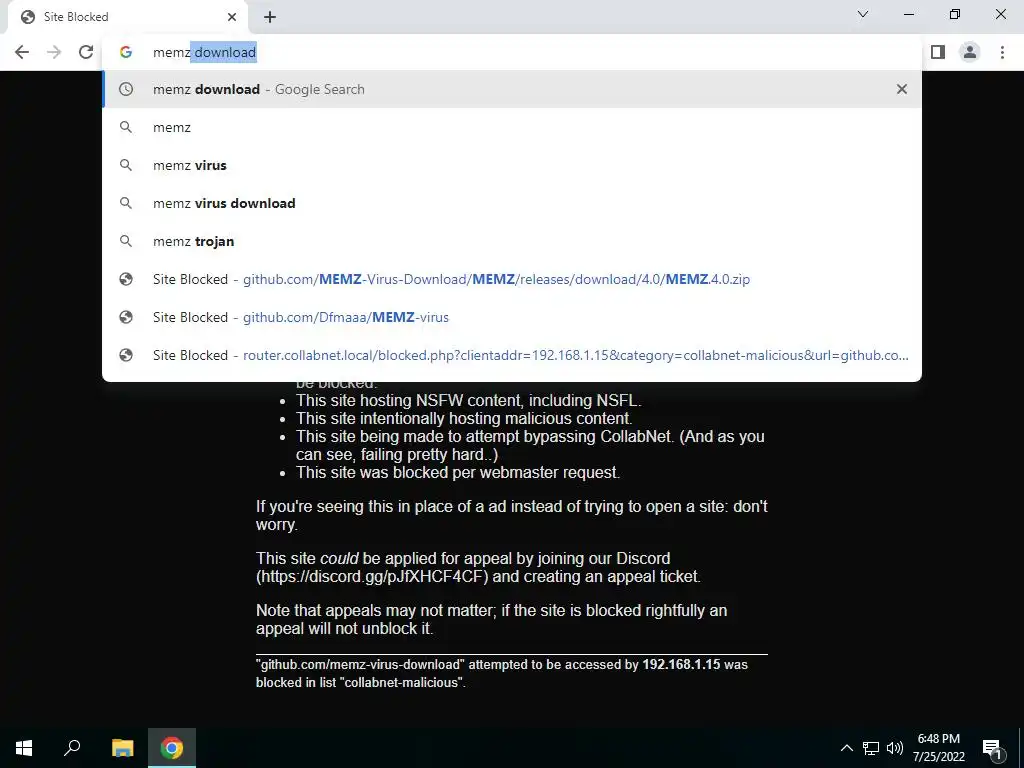
Task: Click search magnifier beside 'memz trojan'
Action: (126, 241)
